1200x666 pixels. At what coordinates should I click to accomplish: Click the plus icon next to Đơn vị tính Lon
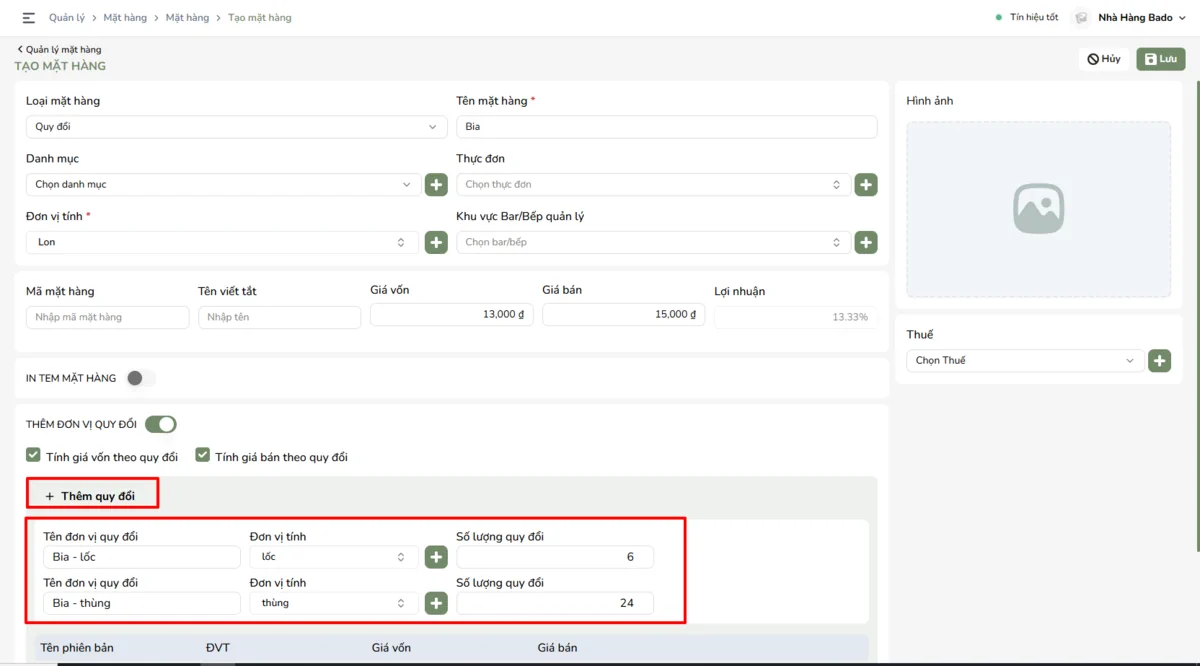coord(436,242)
